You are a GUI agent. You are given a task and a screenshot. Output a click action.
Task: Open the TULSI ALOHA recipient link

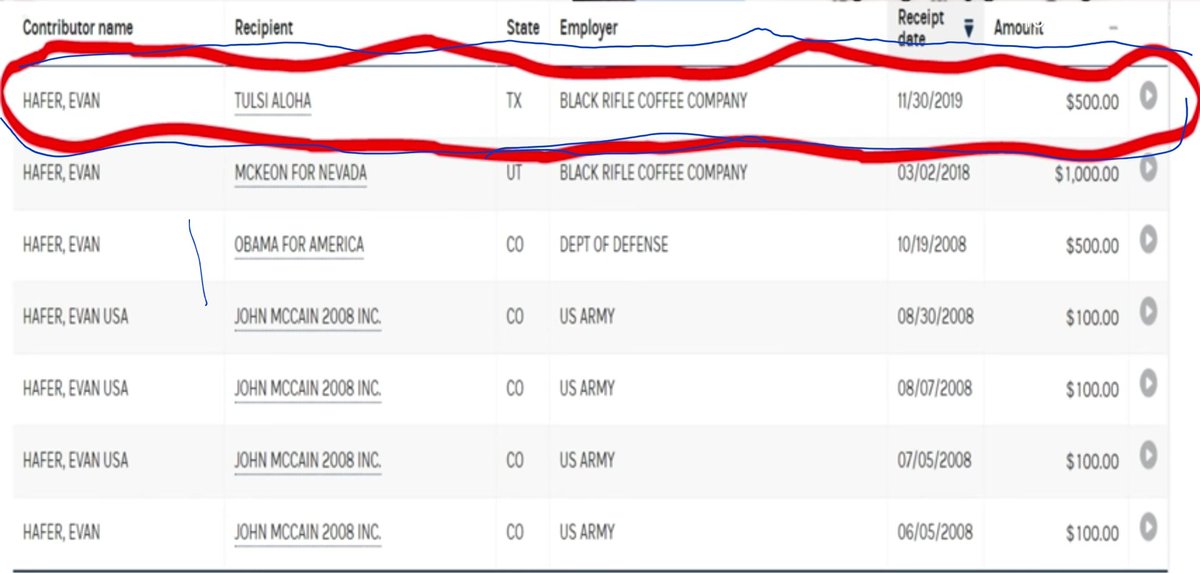point(273,101)
